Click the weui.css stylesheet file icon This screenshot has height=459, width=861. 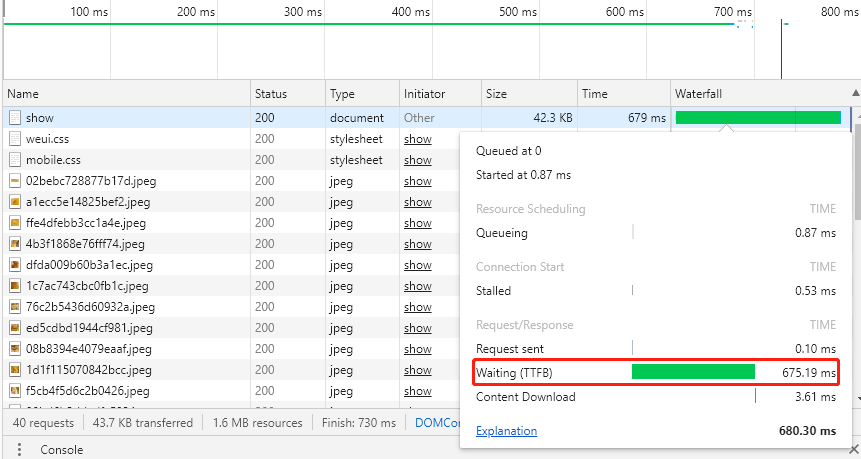(x=15, y=139)
